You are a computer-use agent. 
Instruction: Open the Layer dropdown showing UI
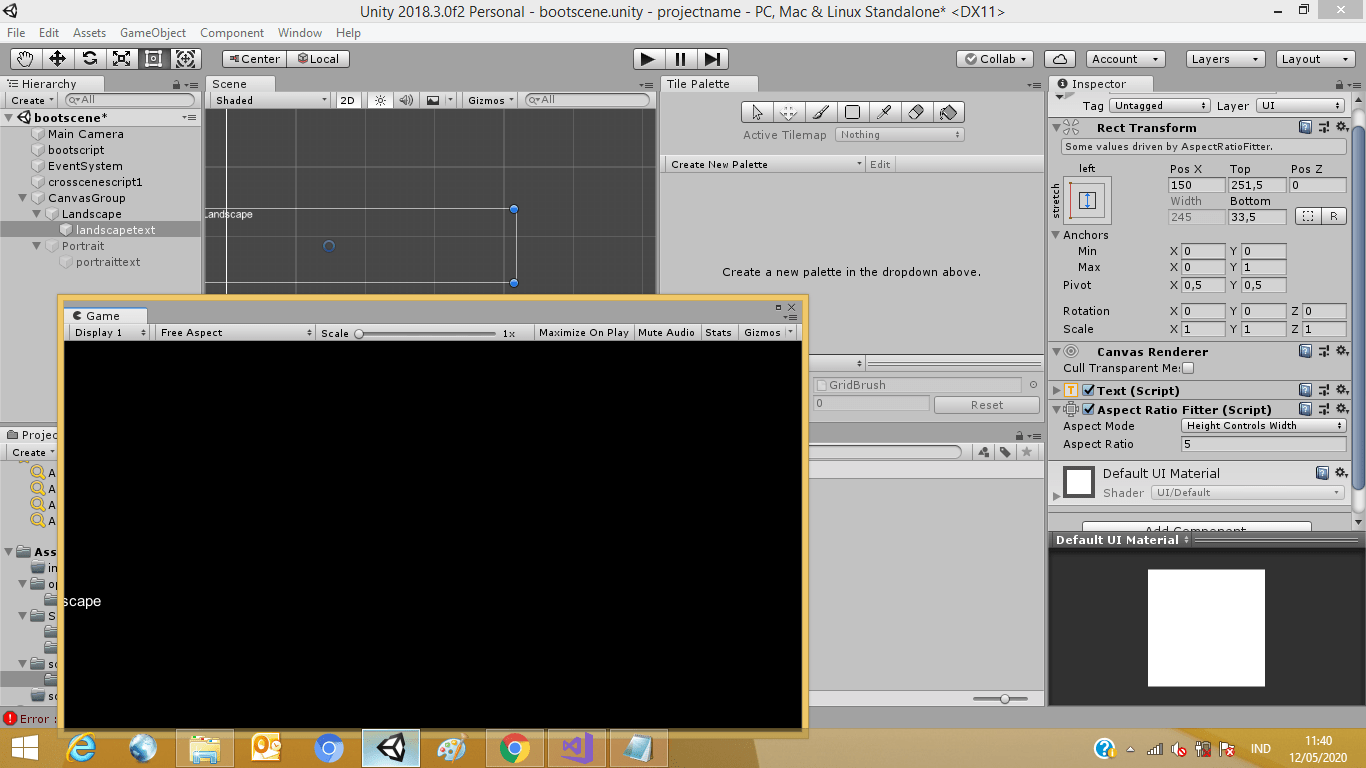pos(1300,106)
